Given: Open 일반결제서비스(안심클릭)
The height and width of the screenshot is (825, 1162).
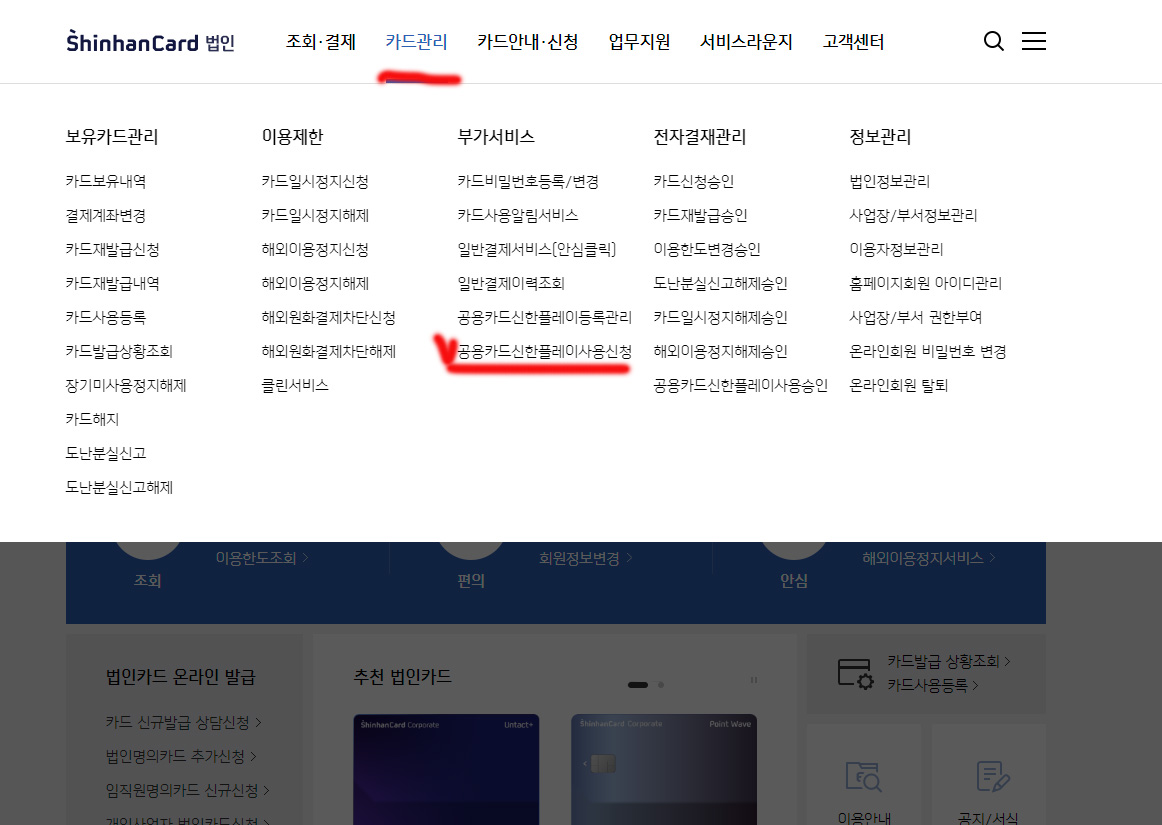Looking at the screenshot, I should coord(537,249).
